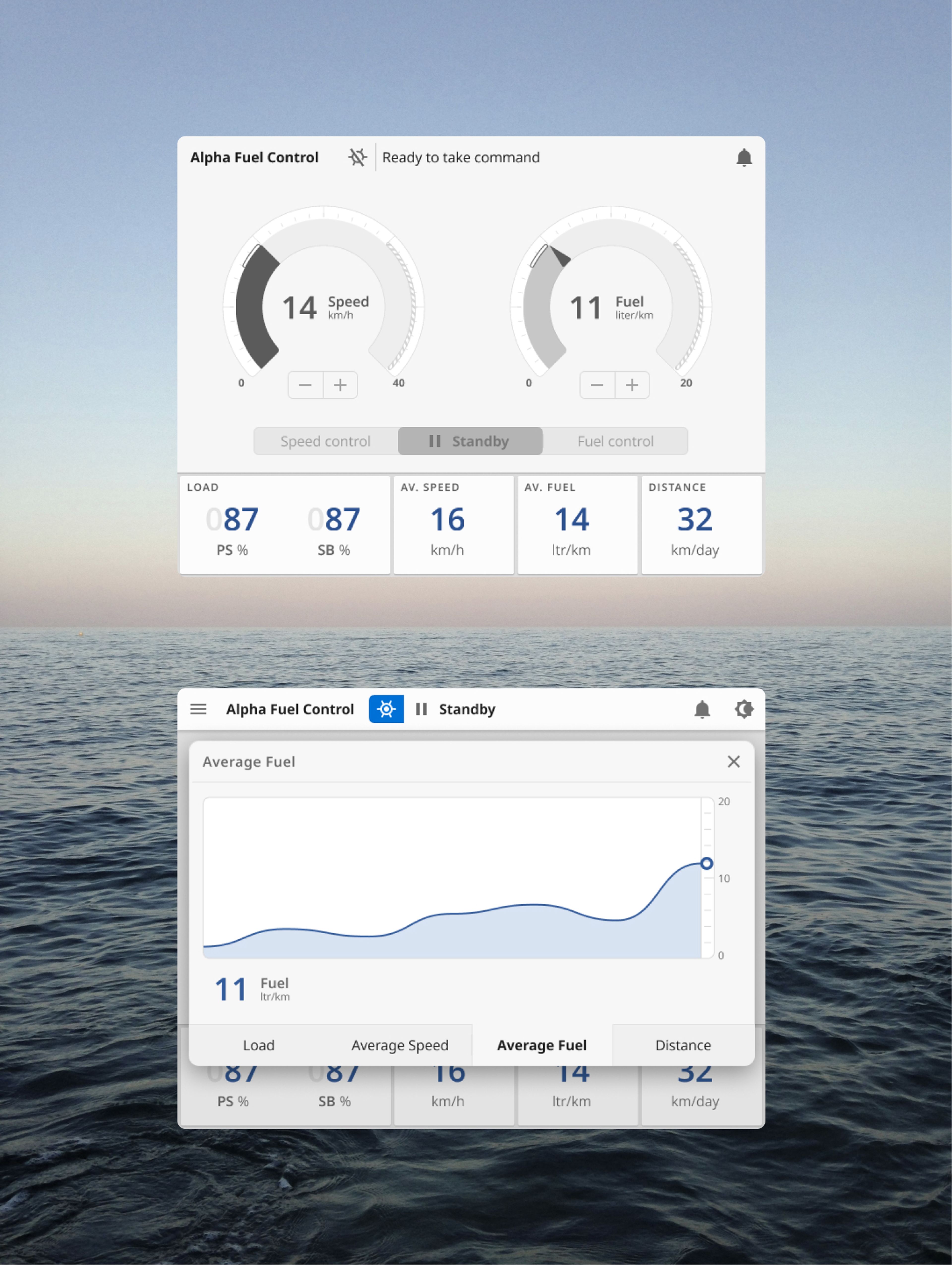Select the Average Fuel tab
The width and height of the screenshot is (952, 1265).
click(x=541, y=1045)
